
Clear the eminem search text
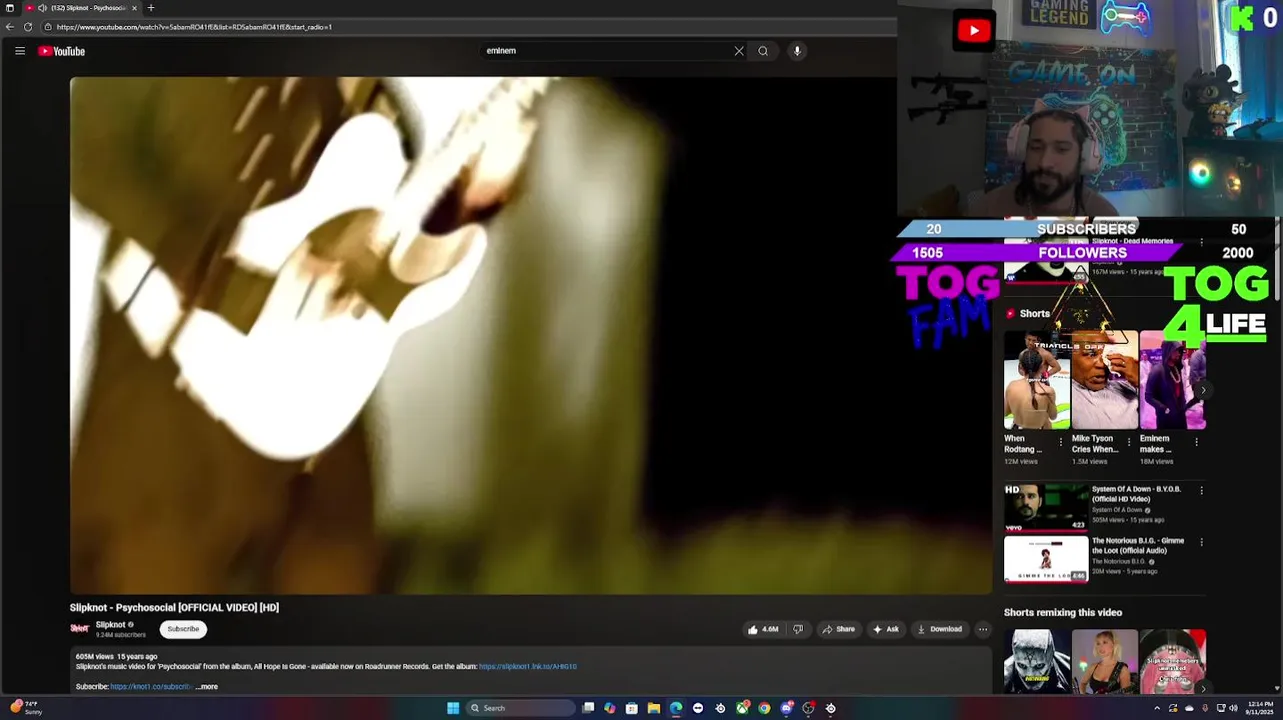739,51
